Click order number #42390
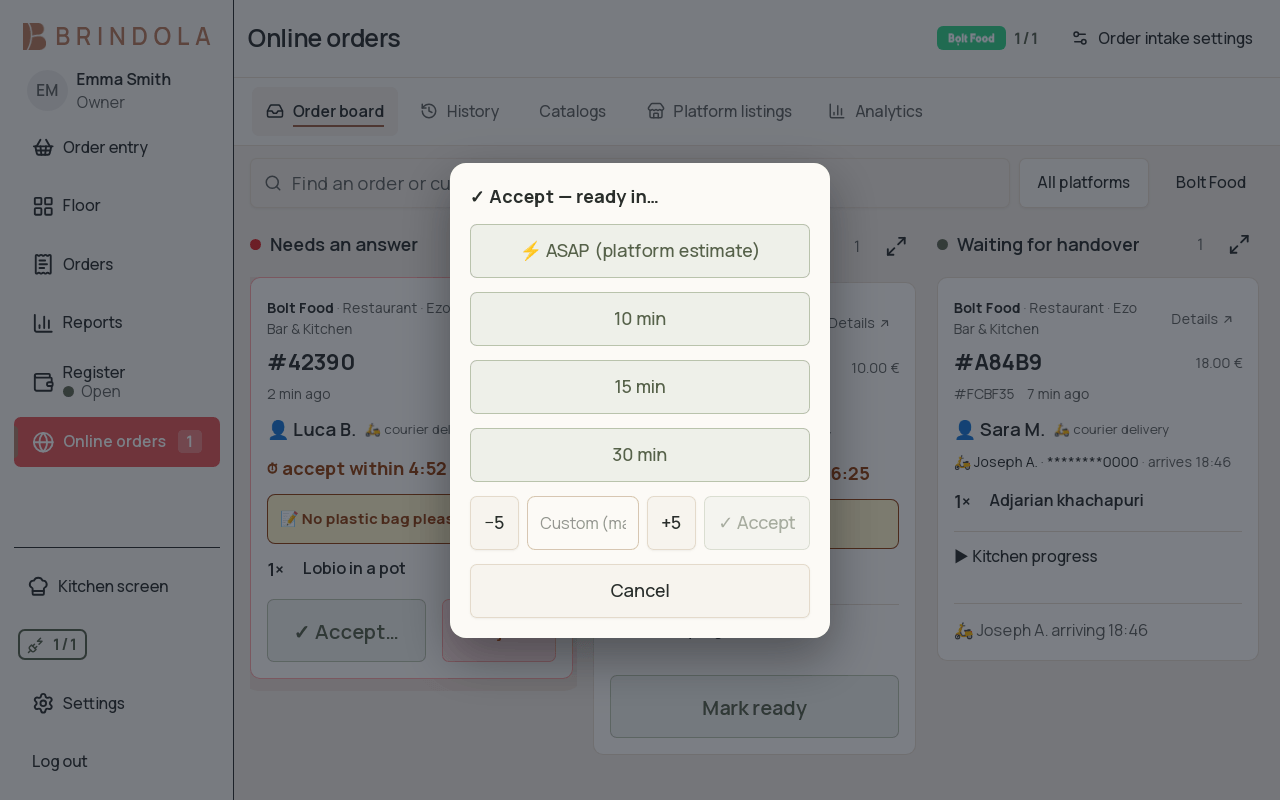This screenshot has width=1280, height=800. [311, 362]
